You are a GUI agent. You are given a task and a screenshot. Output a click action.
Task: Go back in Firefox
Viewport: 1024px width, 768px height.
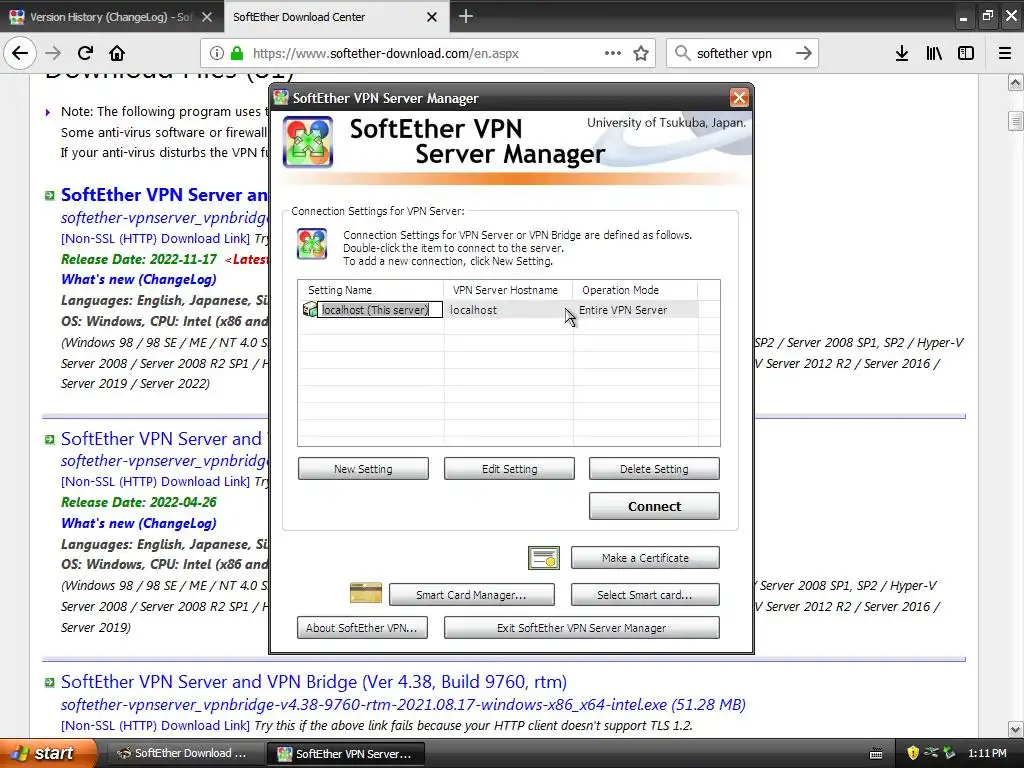(20, 53)
